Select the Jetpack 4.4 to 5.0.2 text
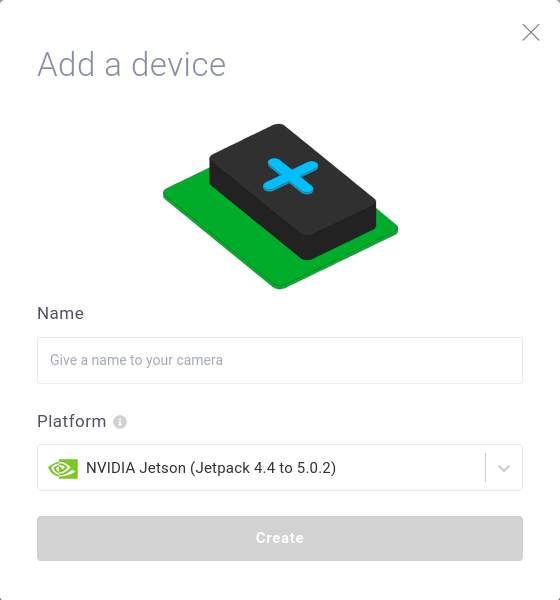Screen dimensions: 560x600 263,468
